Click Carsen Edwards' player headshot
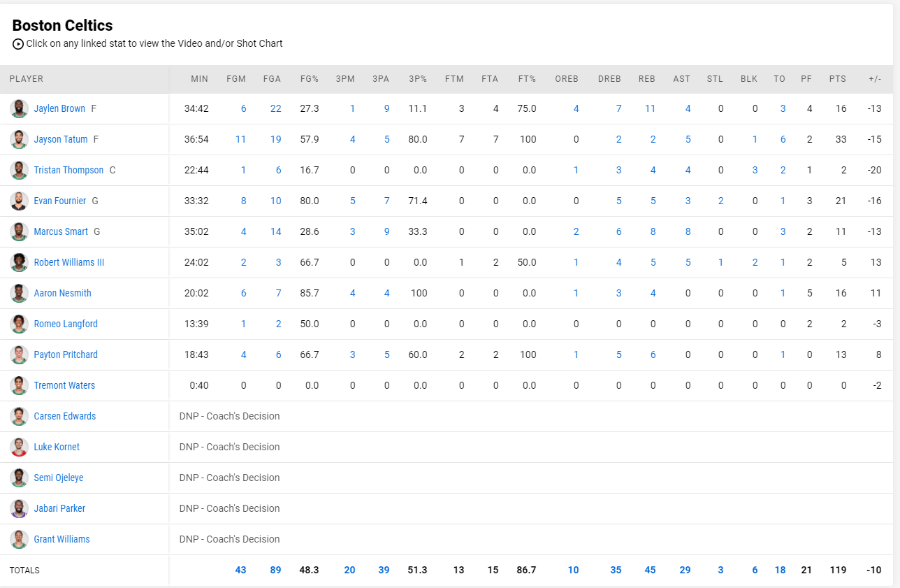Viewport: 900px width, 588px height. (x=19, y=416)
